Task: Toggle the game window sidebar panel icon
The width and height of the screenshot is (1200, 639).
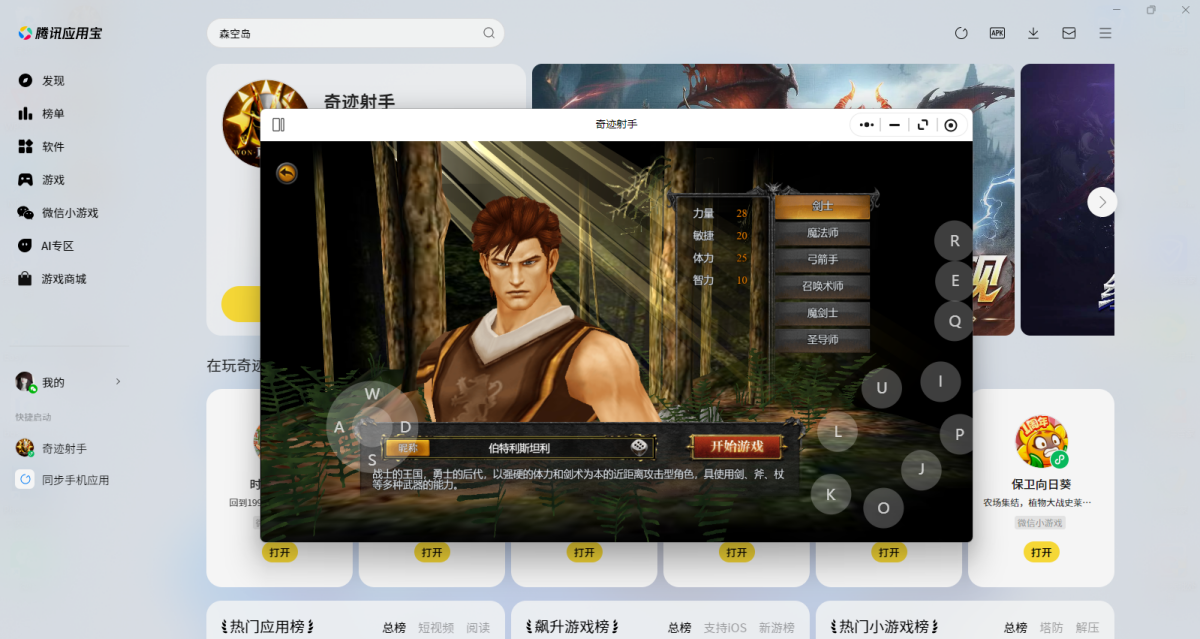Action: pos(279,125)
